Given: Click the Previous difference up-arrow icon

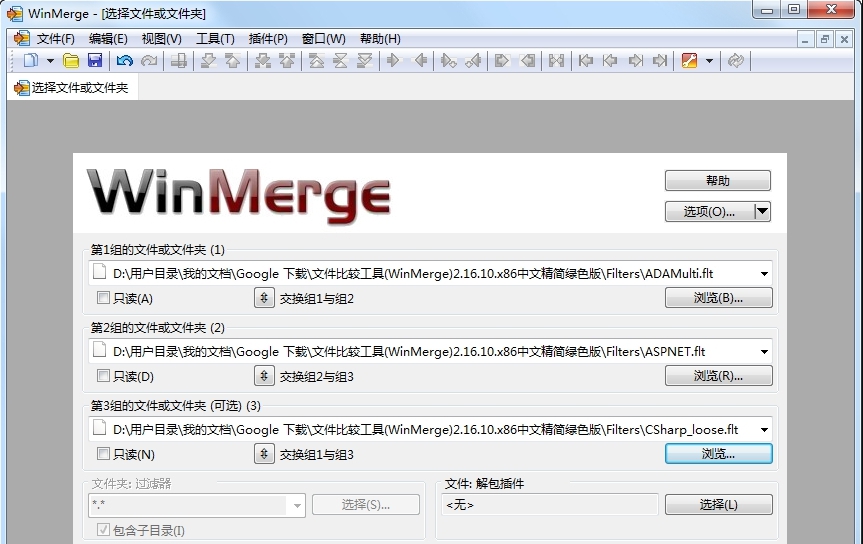Looking at the screenshot, I should [232, 61].
